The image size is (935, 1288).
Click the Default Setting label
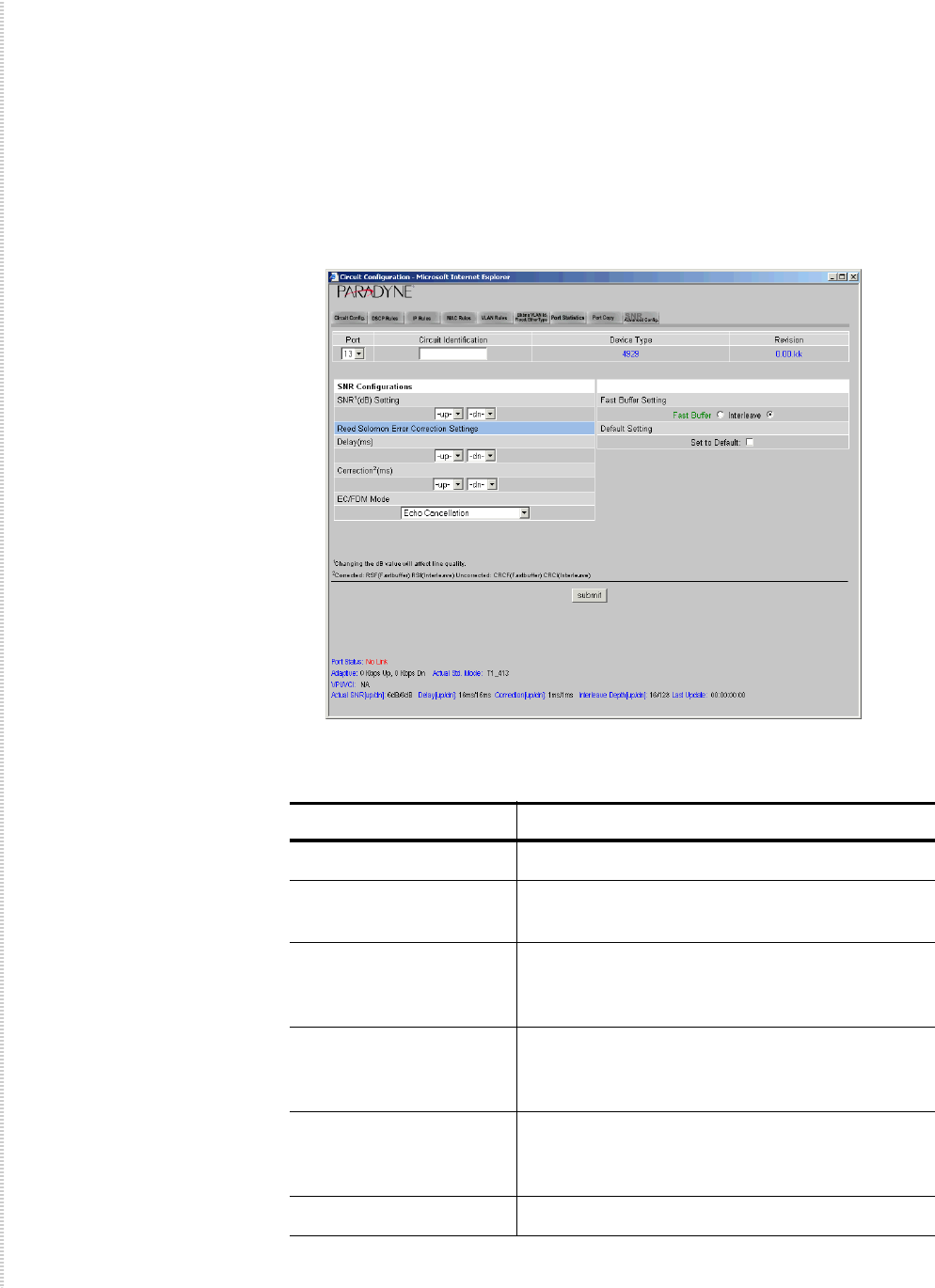[626, 429]
